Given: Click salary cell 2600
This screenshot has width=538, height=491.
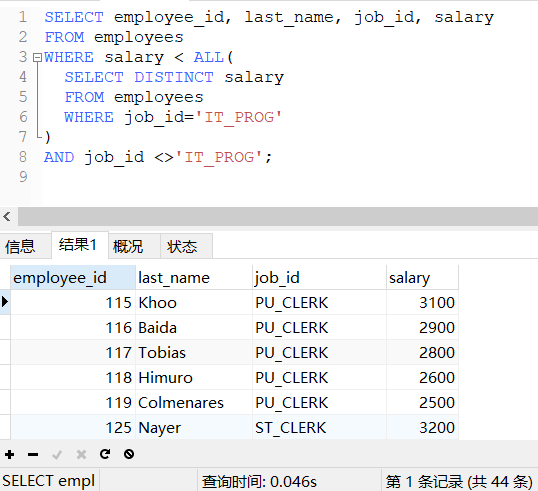Looking at the screenshot, I should (x=422, y=378).
